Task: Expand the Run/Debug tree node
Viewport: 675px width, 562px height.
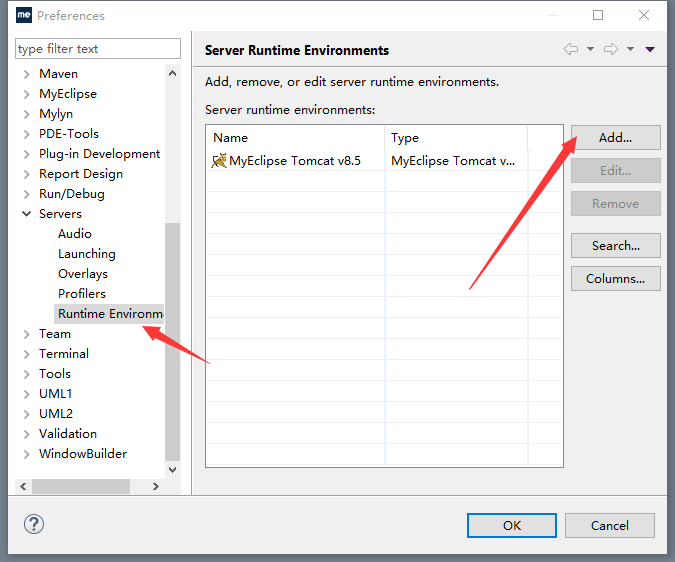Action: [x=26, y=194]
